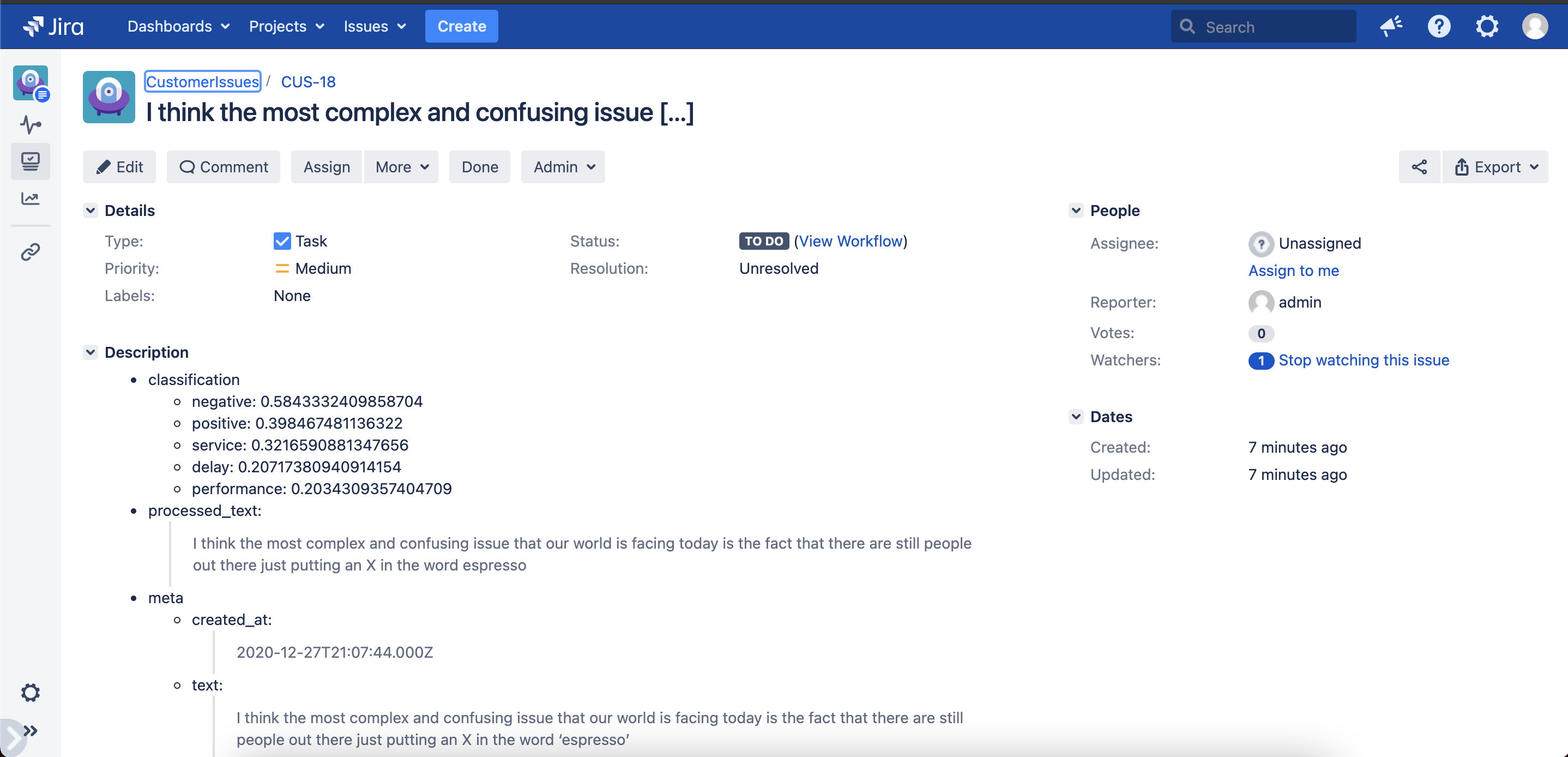Open the Dashboards menu
This screenshot has height=757, width=1568.
point(178,26)
